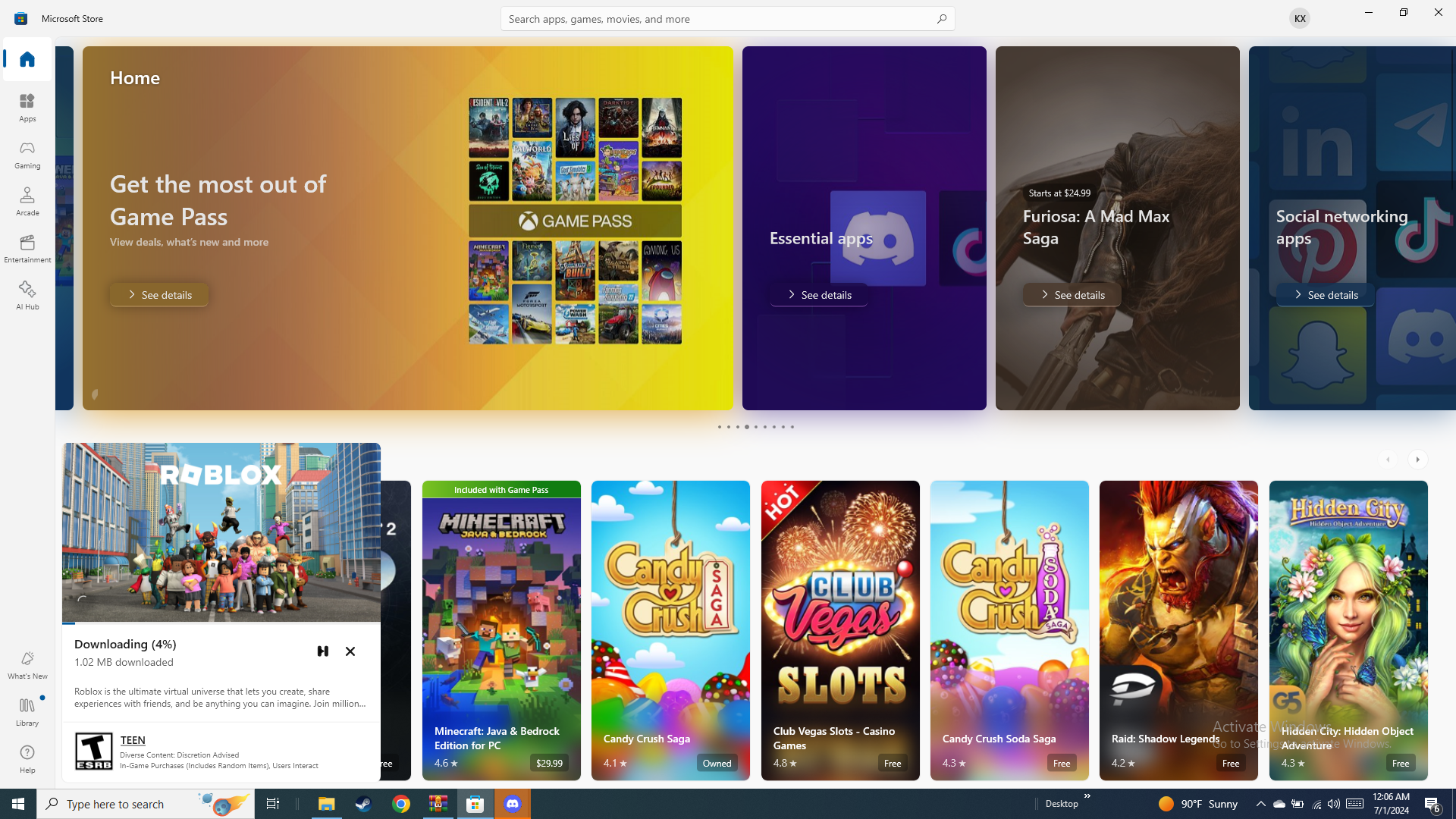Viewport: 1456px width, 819px height.
Task: Select the second banner page dot
Action: pos(728,427)
